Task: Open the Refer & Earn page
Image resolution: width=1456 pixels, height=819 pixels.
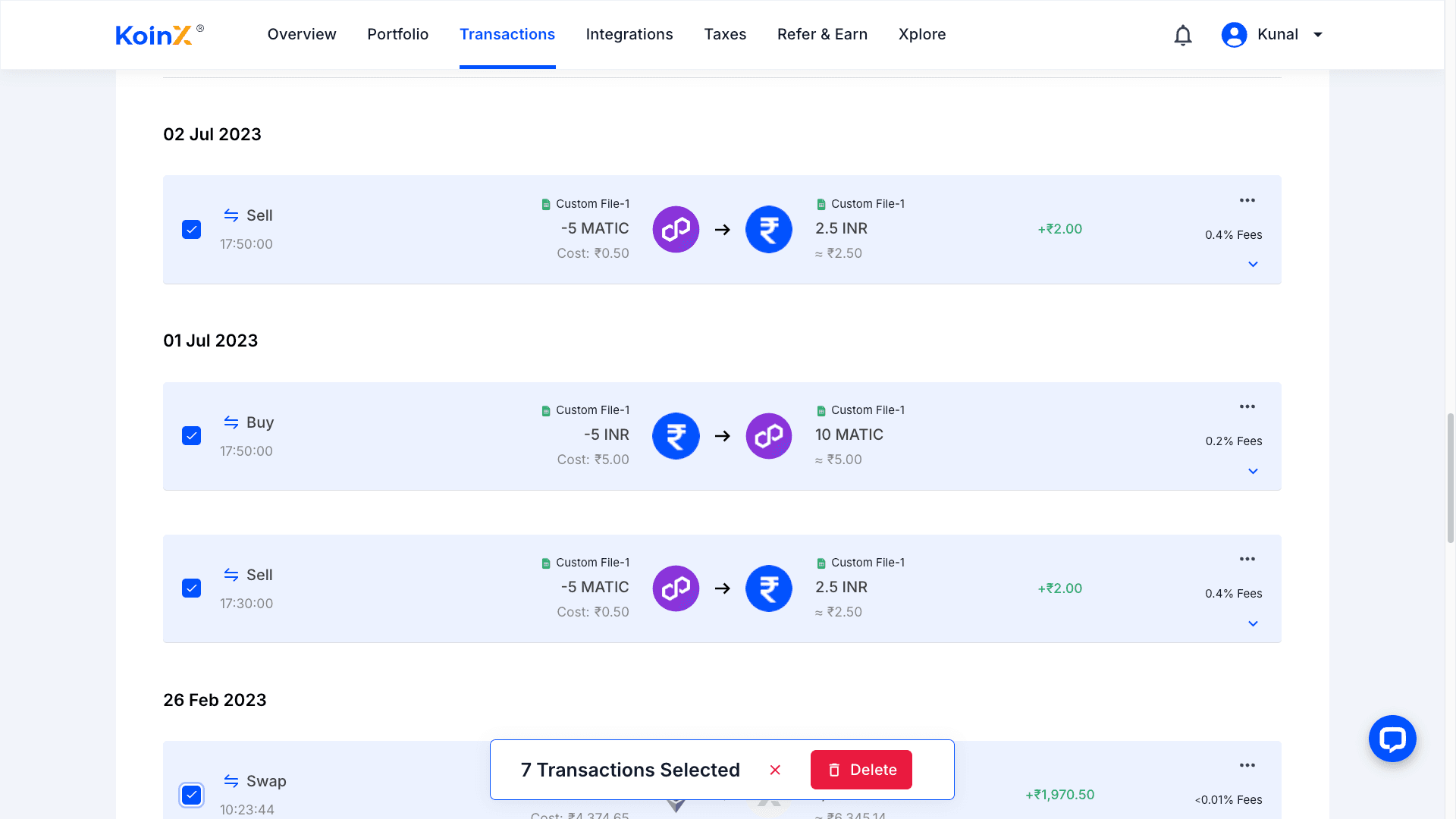Action: (x=822, y=34)
